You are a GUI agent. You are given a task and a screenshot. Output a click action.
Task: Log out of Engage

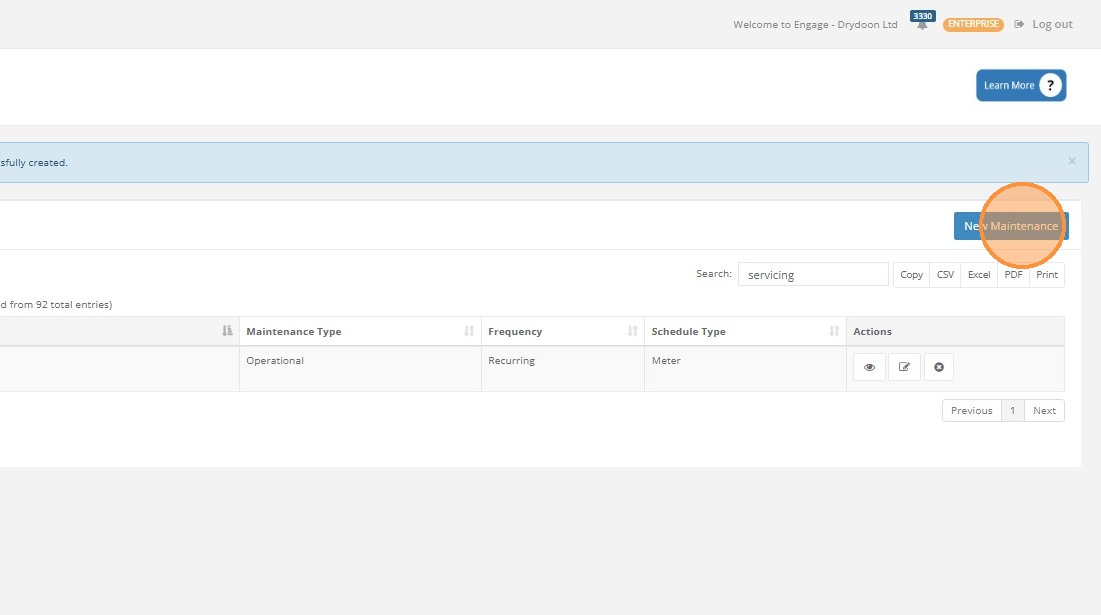[1043, 24]
